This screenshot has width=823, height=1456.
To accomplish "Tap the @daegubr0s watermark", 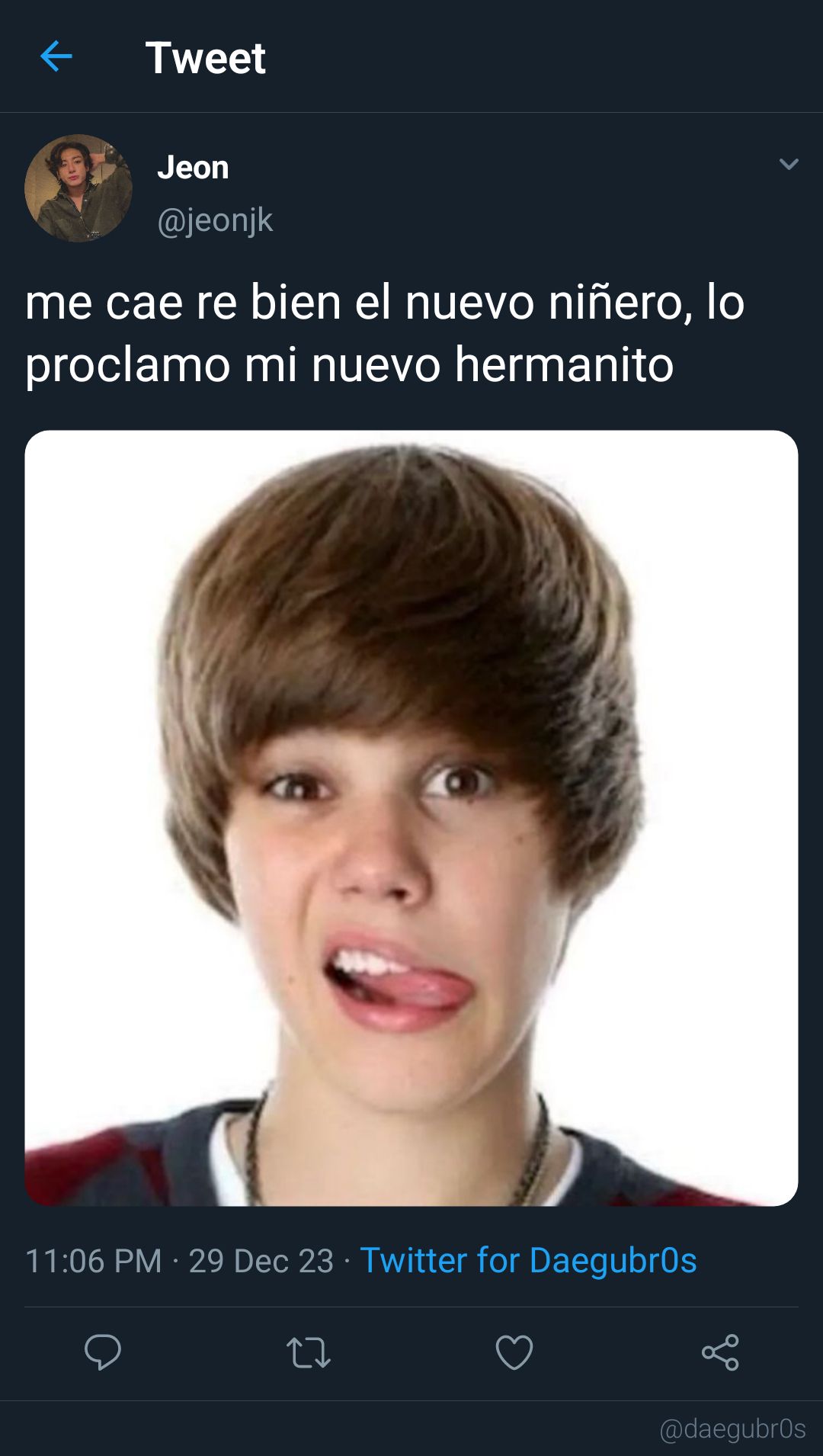I will [732, 1429].
